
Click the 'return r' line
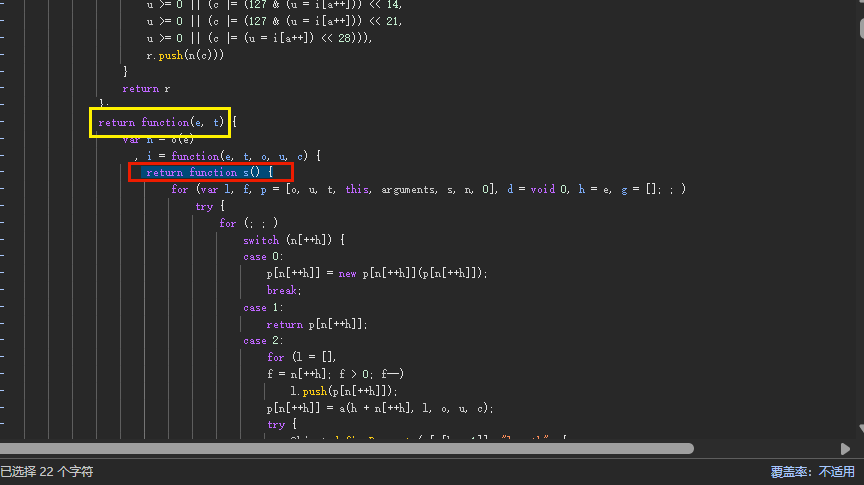[146, 89]
